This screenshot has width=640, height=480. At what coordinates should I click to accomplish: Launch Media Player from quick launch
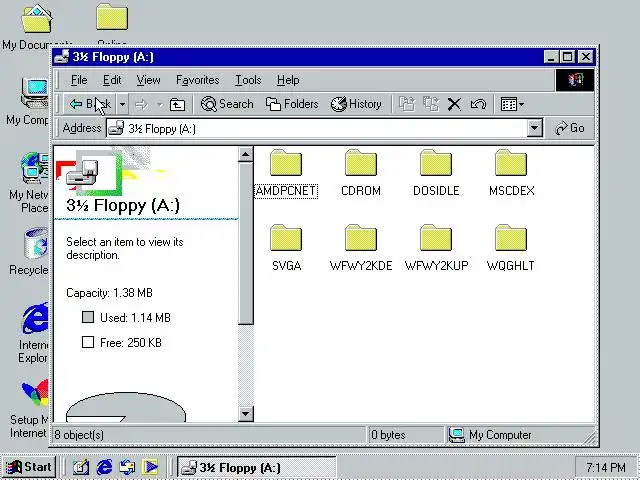pos(150,467)
